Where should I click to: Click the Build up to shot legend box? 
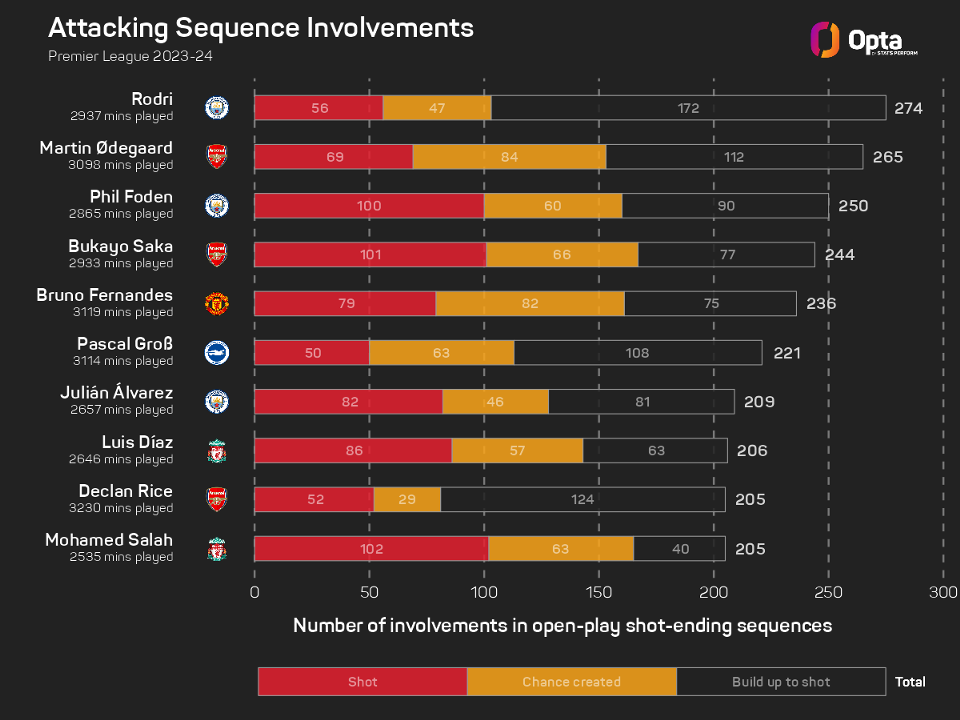pos(780,682)
